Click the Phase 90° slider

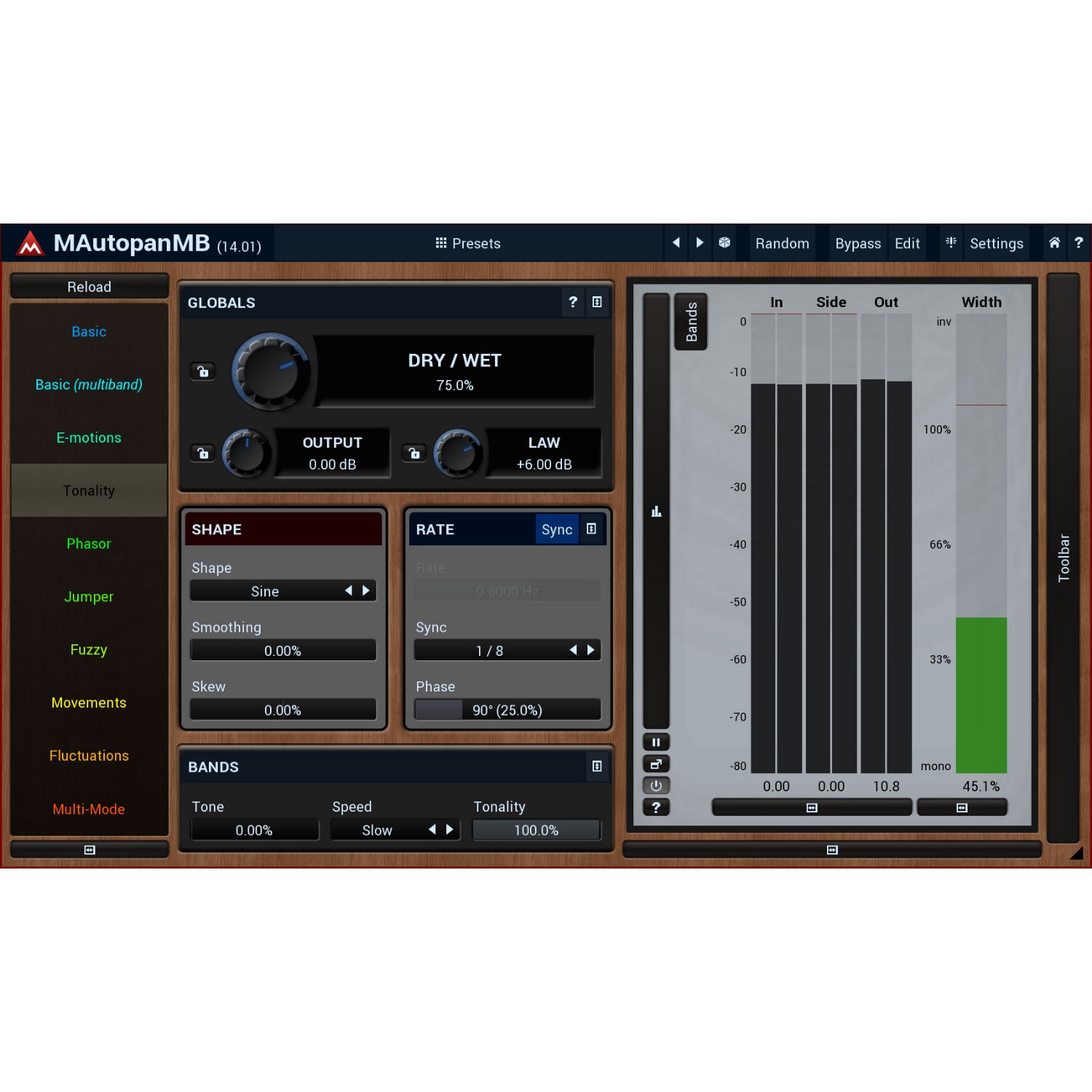pyautogui.click(x=507, y=710)
